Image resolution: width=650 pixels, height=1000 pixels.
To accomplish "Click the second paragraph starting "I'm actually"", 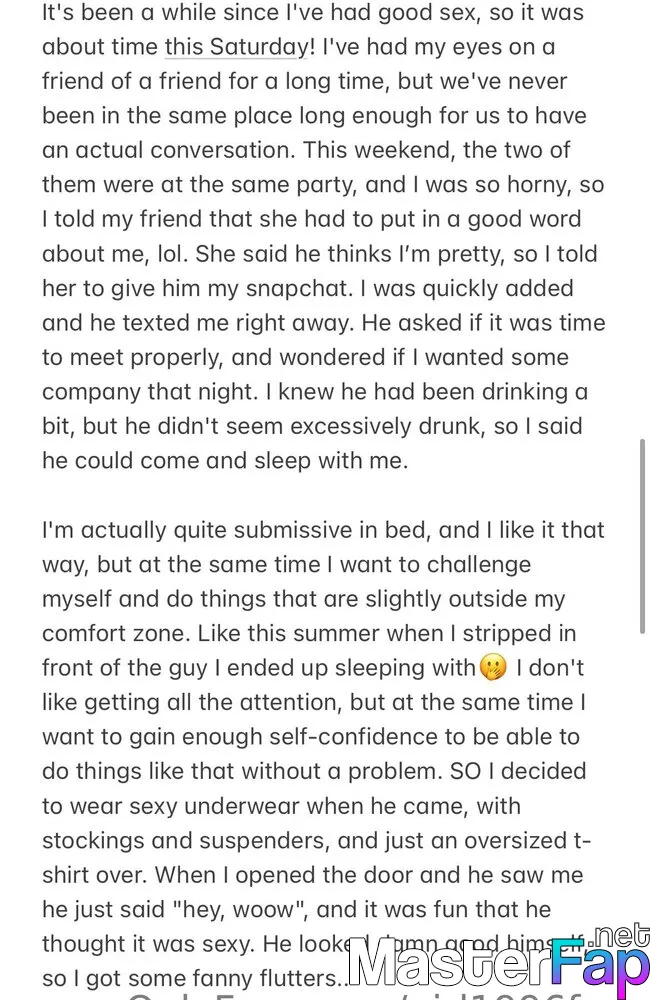I will (323, 754).
